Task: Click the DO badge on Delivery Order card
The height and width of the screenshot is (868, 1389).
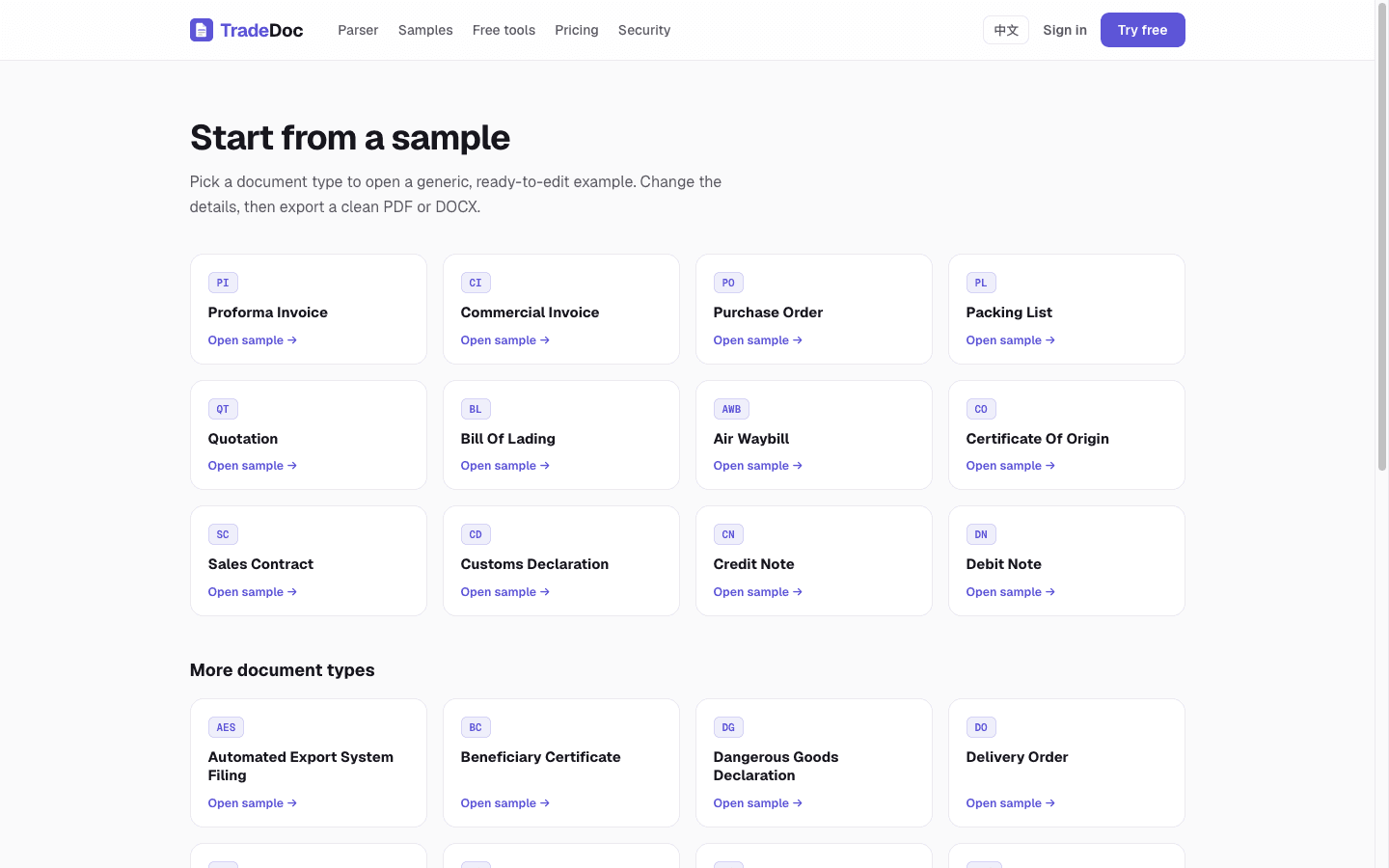Action: pos(981,727)
